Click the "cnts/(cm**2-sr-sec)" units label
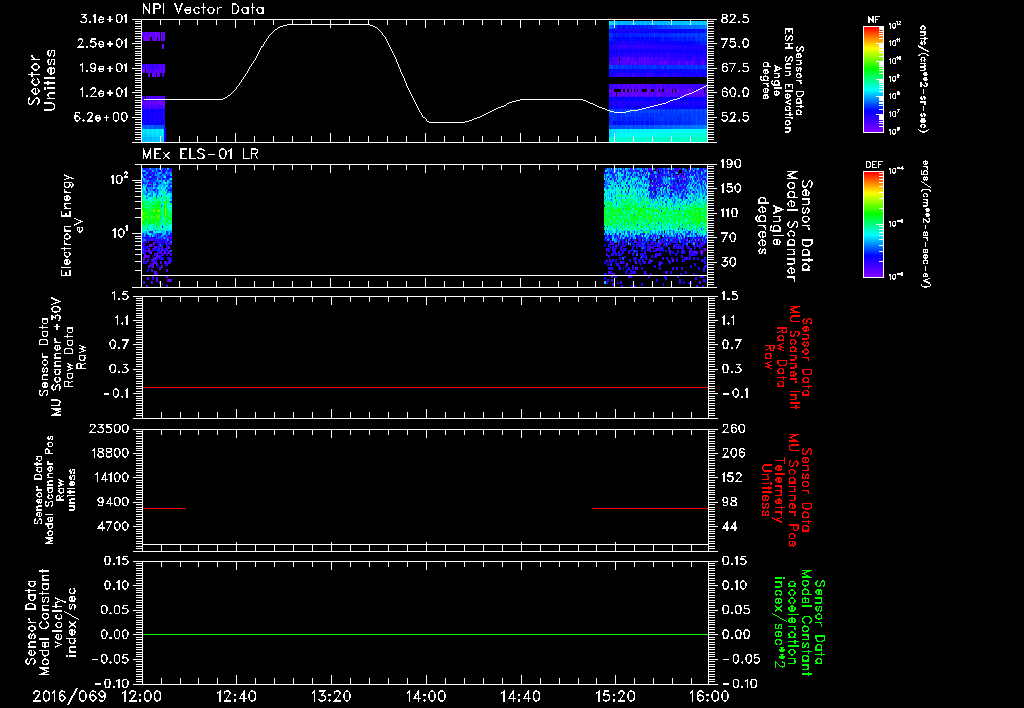 (x=923, y=78)
